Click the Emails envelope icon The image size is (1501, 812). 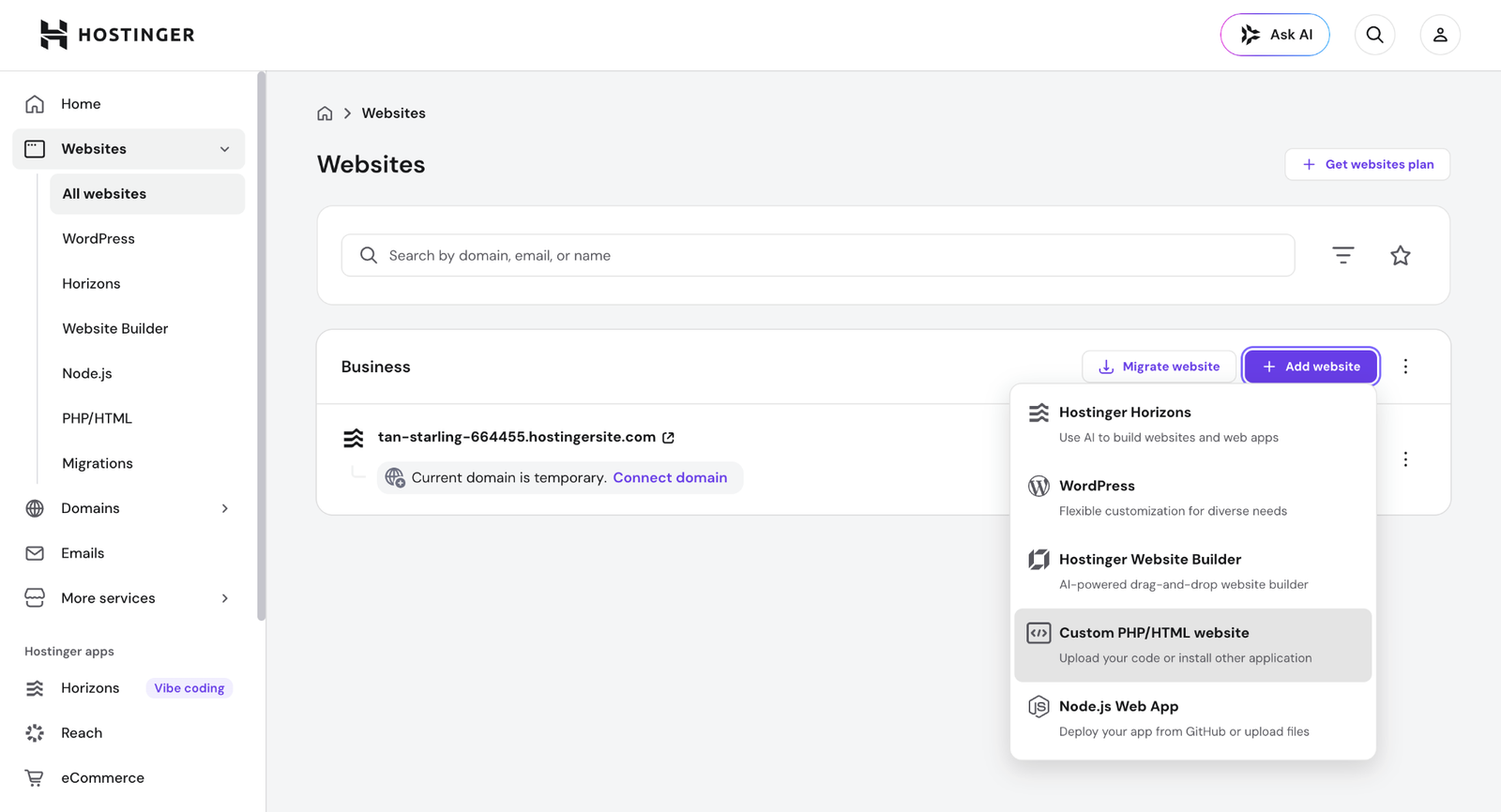click(x=35, y=553)
